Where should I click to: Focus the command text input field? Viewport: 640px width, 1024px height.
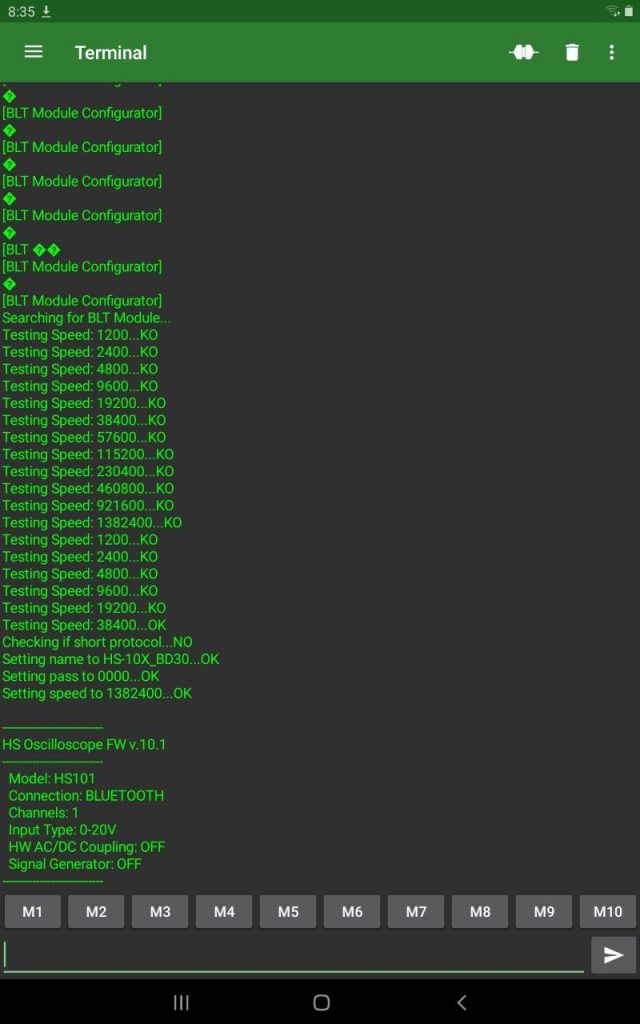[294, 955]
